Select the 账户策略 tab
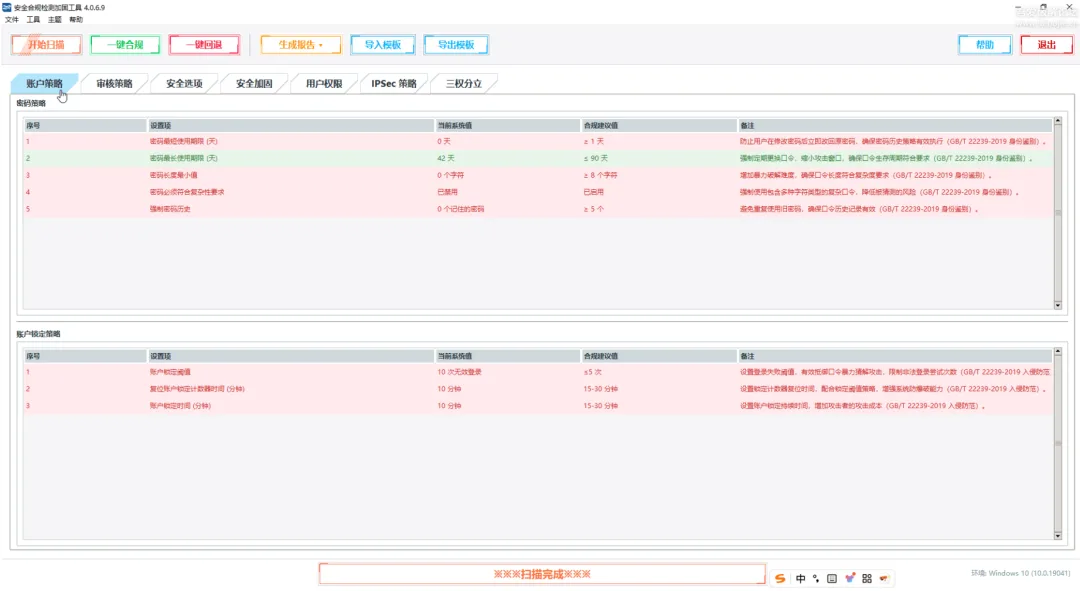Viewport: 1080px width, 591px height. (44, 83)
